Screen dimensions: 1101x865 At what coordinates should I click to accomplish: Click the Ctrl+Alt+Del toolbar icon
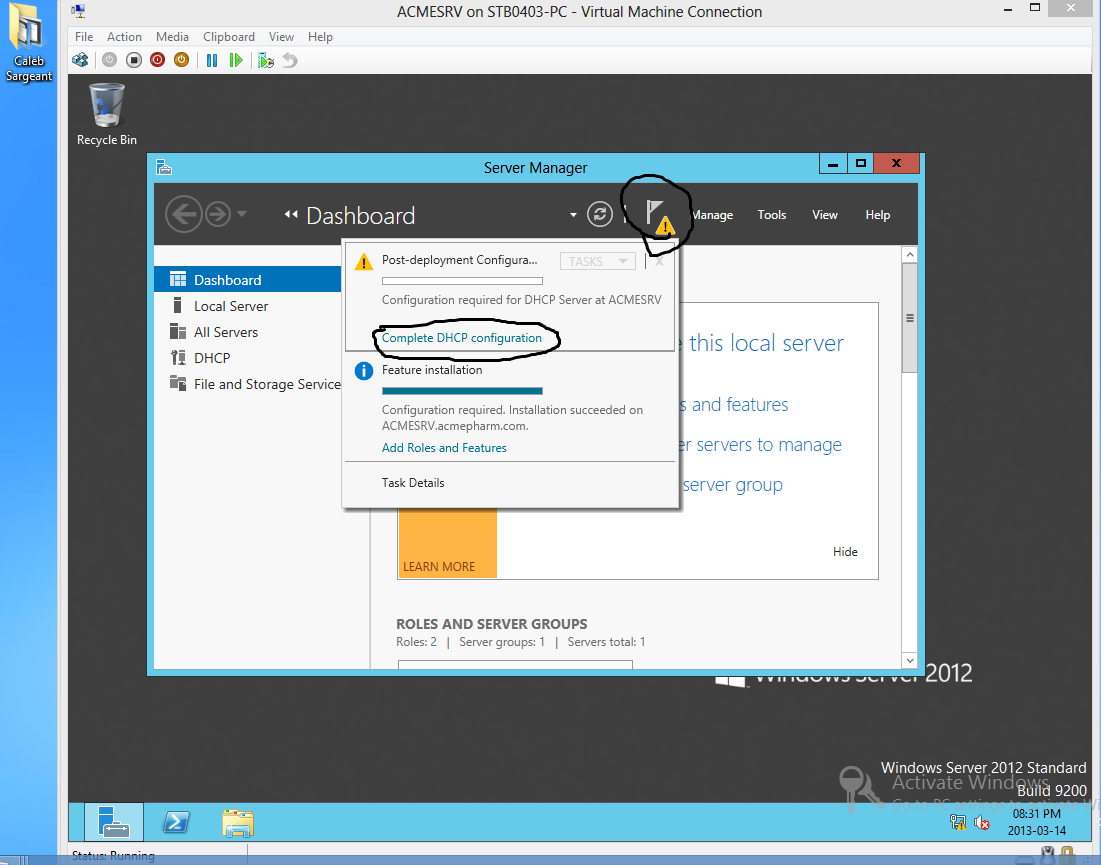tap(80, 60)
